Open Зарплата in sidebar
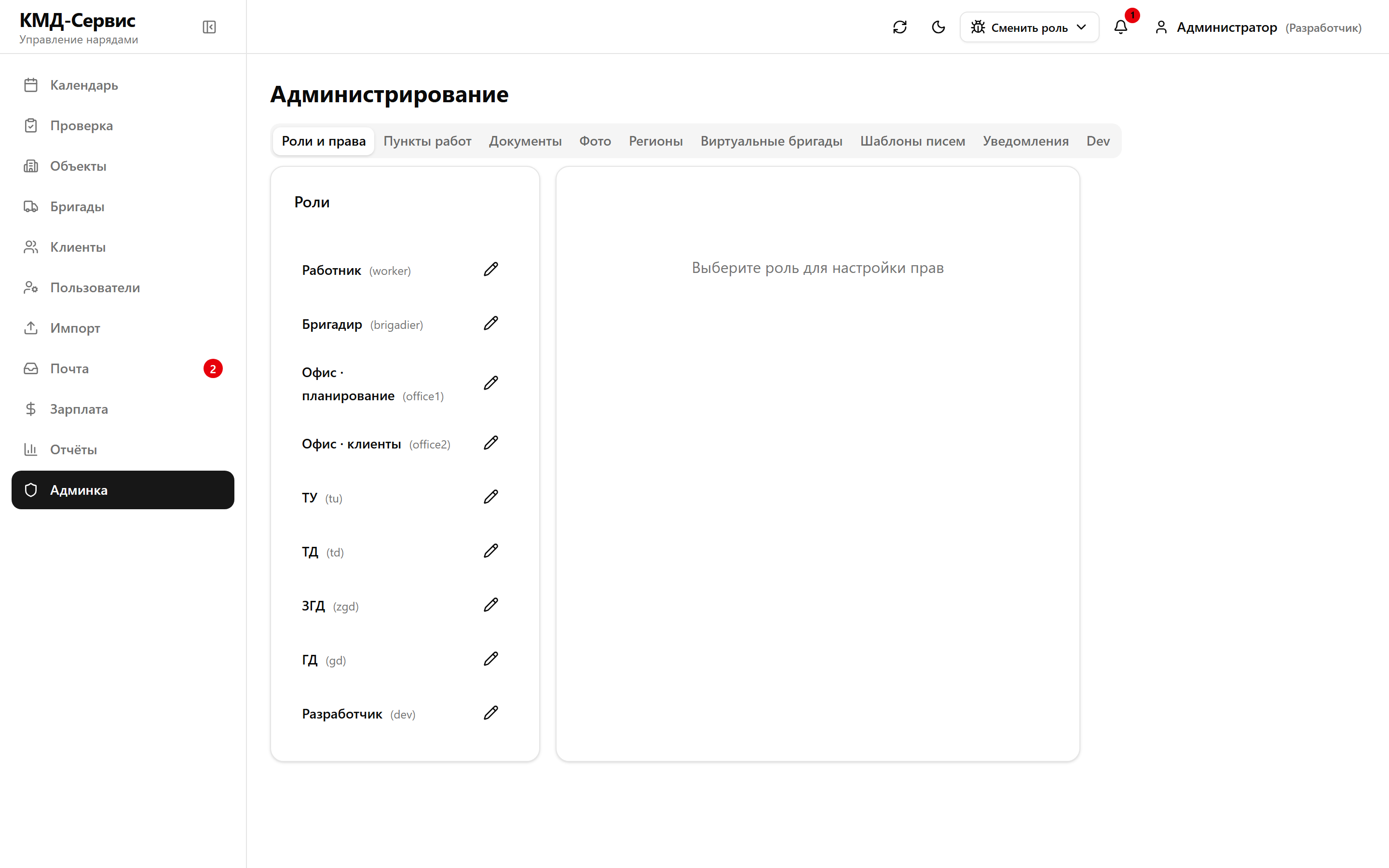The image size is (1389, 868). coord(123,409)
